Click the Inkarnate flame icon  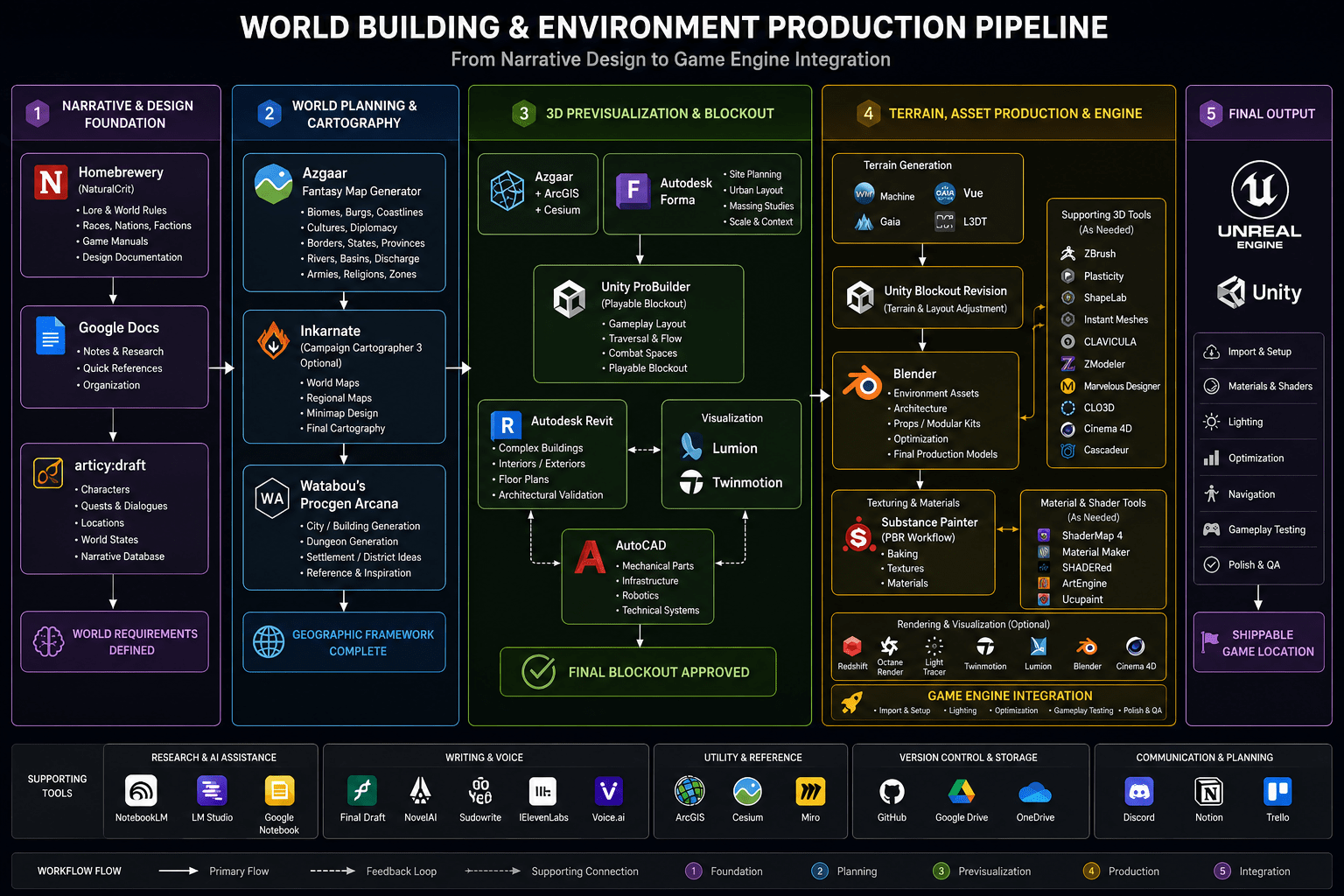pos(273,339)
